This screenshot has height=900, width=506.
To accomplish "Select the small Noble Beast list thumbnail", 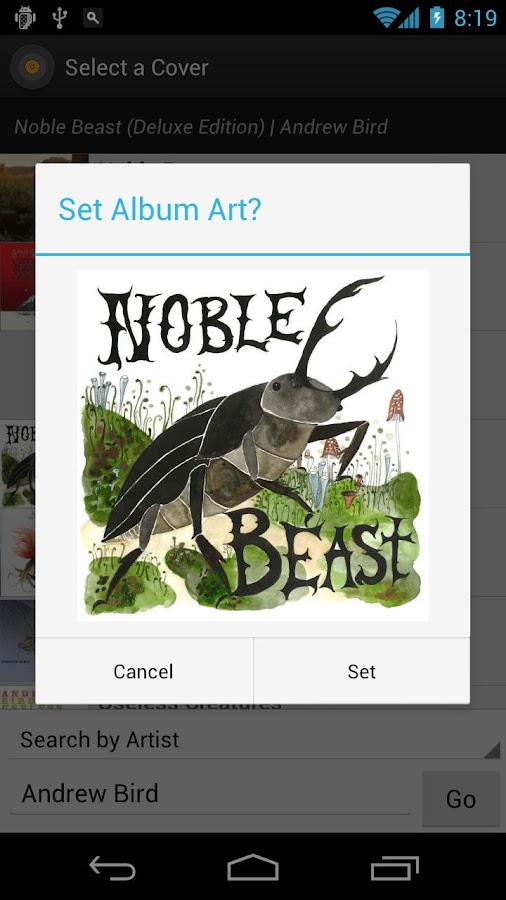I will tap(17, 464).
